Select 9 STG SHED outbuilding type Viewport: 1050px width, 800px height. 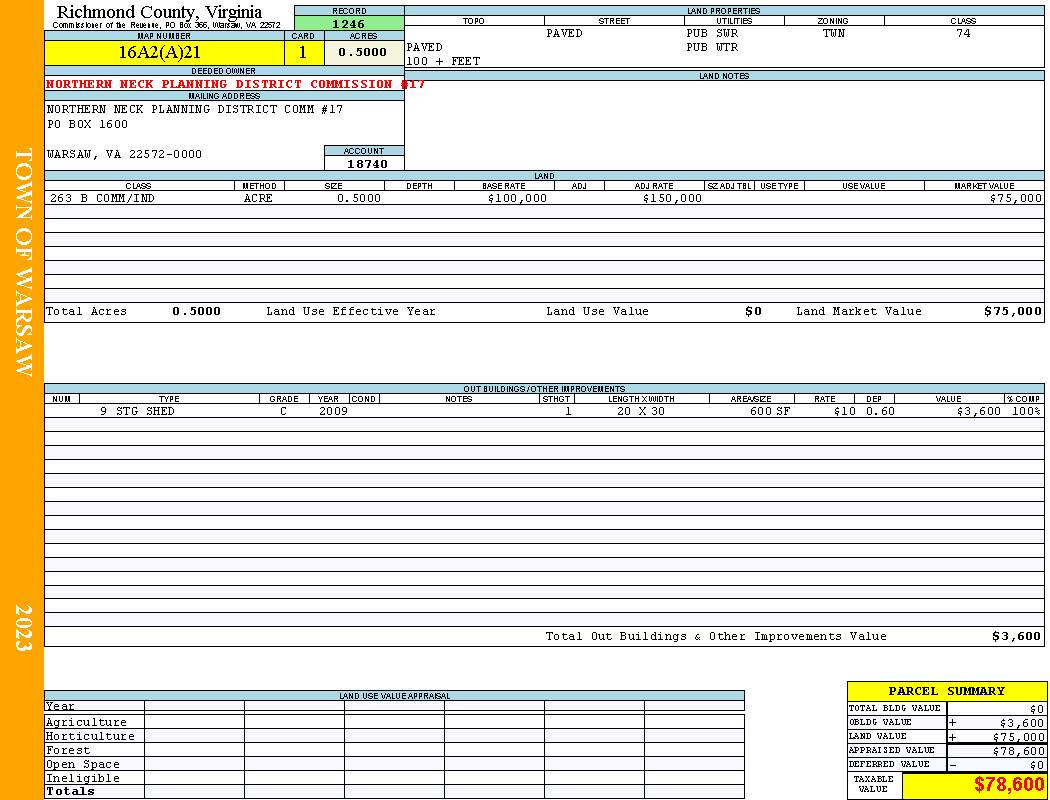137,411
